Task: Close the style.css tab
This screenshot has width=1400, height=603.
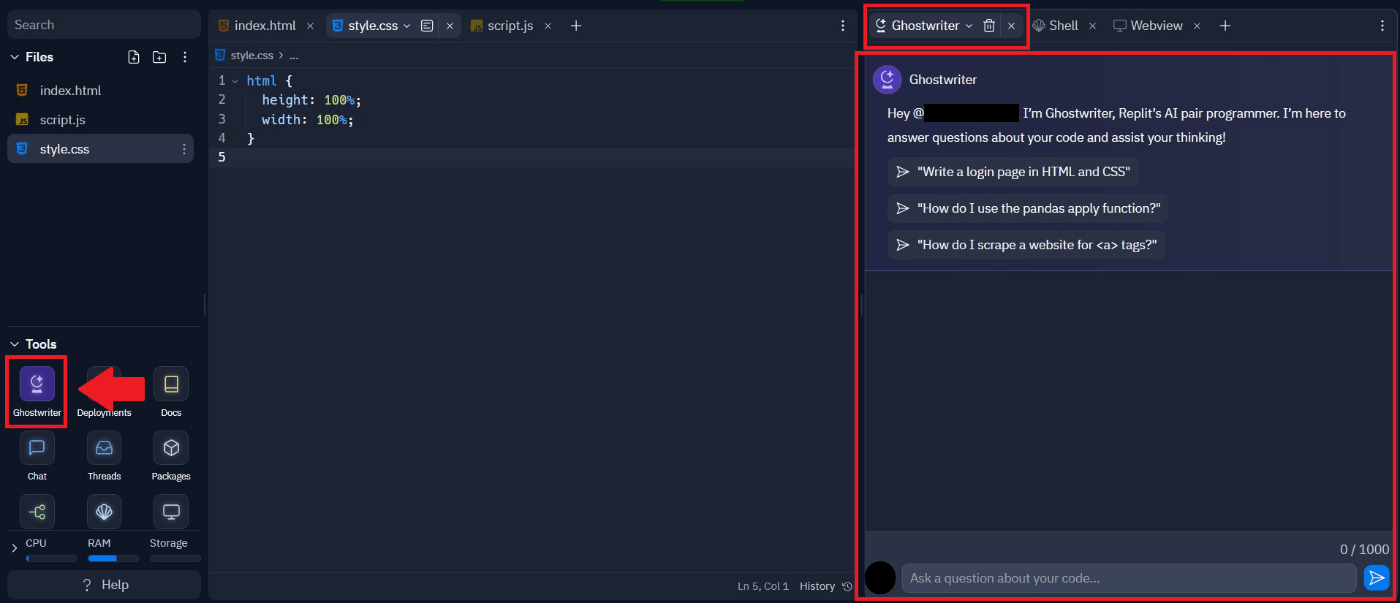Action: (x=450, y=26)
